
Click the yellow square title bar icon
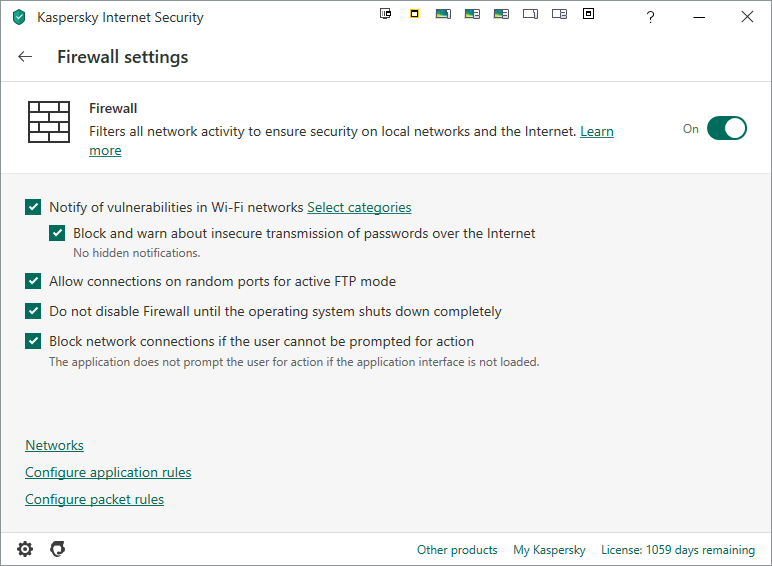pos(414,14)
